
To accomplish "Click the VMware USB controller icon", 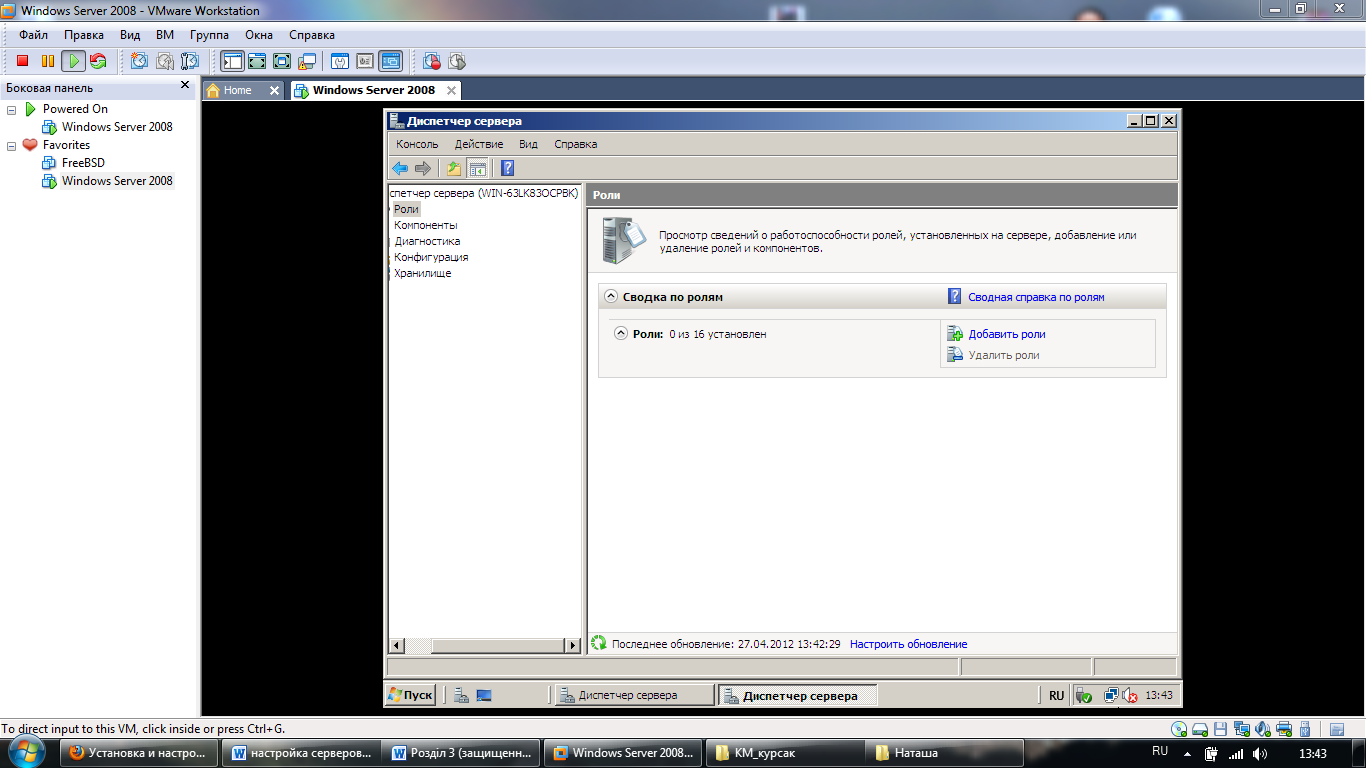I will click(x=1306, y=729).
